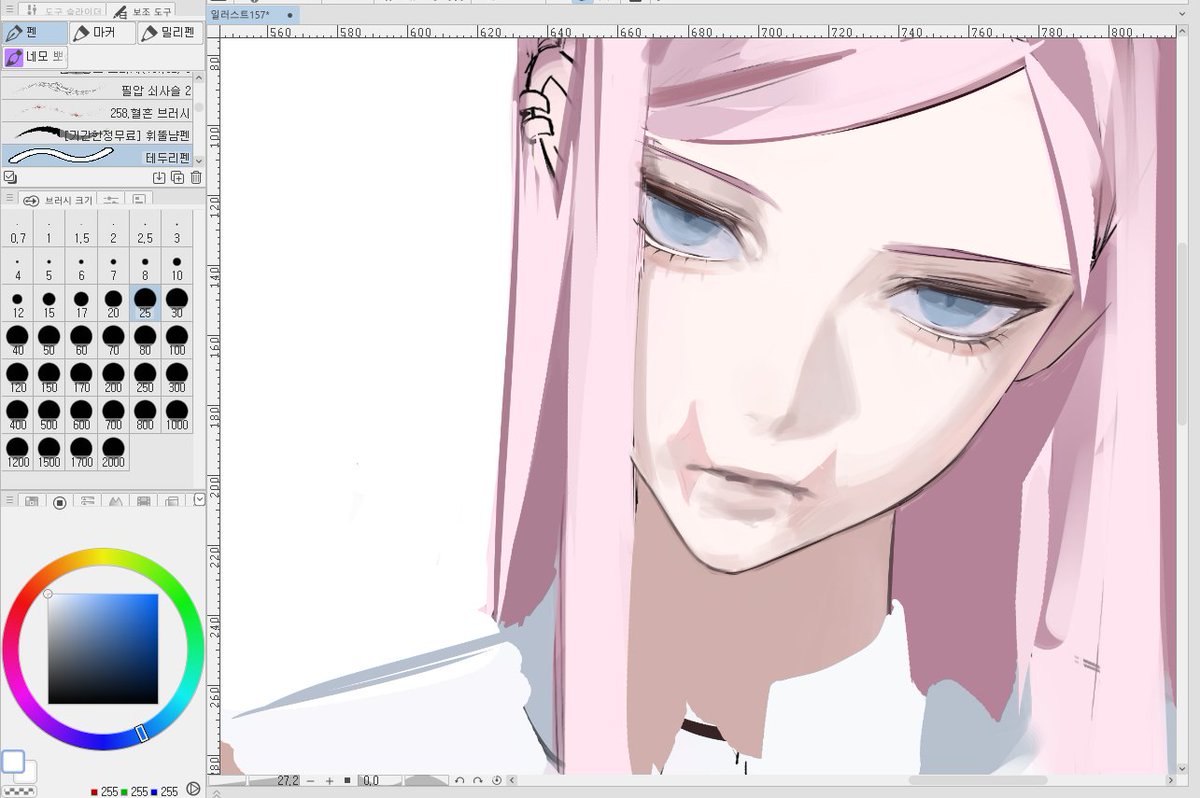1200x798 pixels.
Task: Click inside the blue saturation/value square
Action: [x=103, y=649]
